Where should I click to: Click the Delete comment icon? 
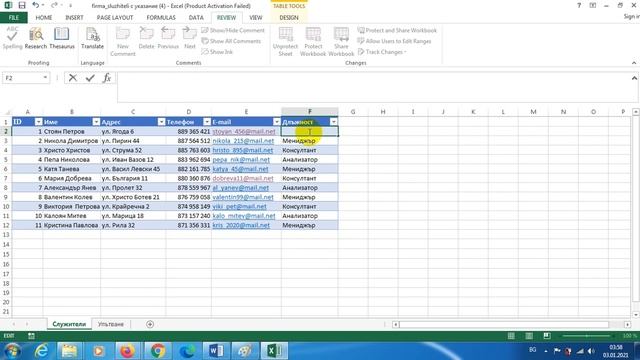[x=146, y=38]
